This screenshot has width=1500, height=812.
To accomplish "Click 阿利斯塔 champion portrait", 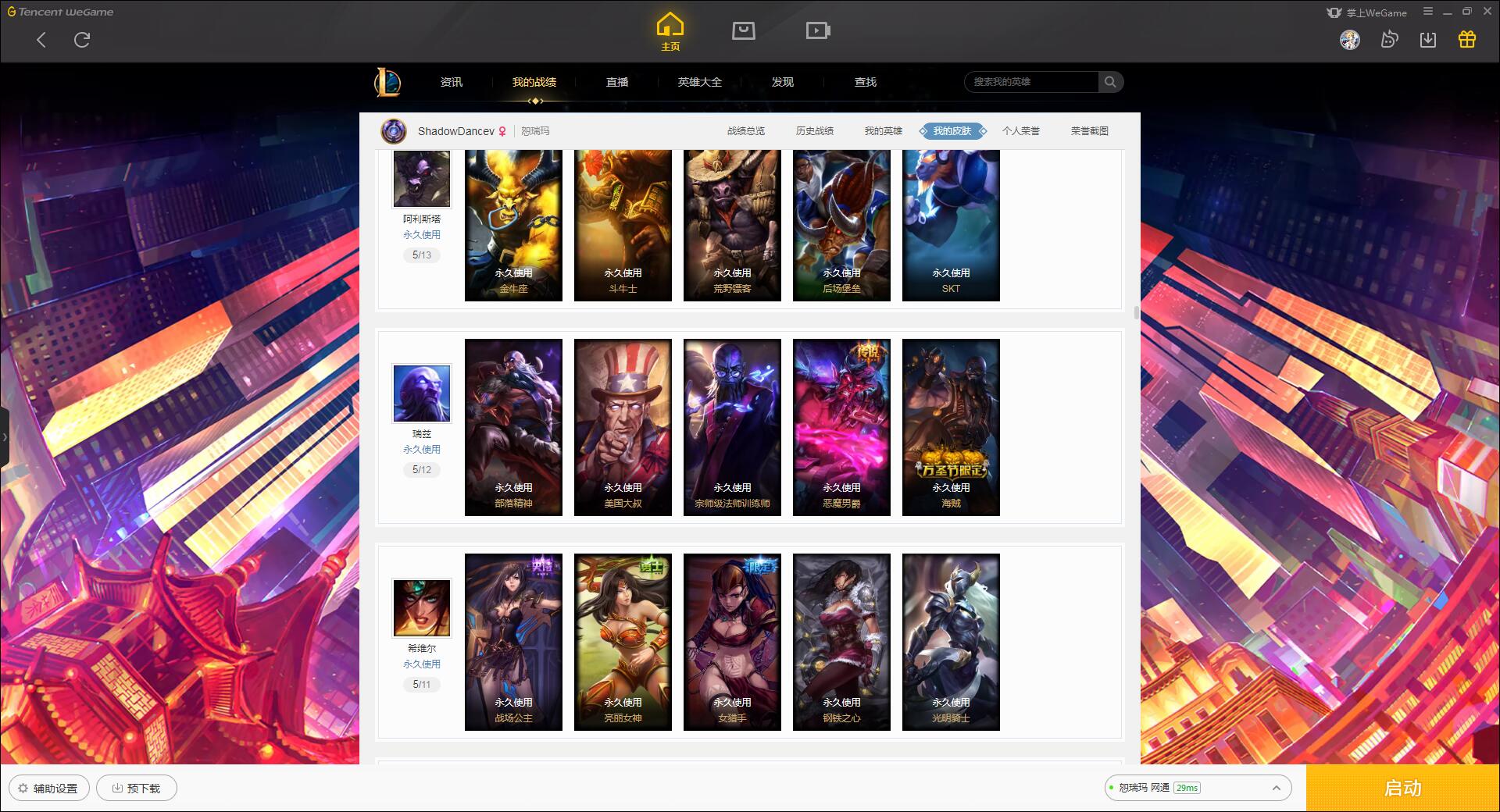I will (x=422, y=179).
